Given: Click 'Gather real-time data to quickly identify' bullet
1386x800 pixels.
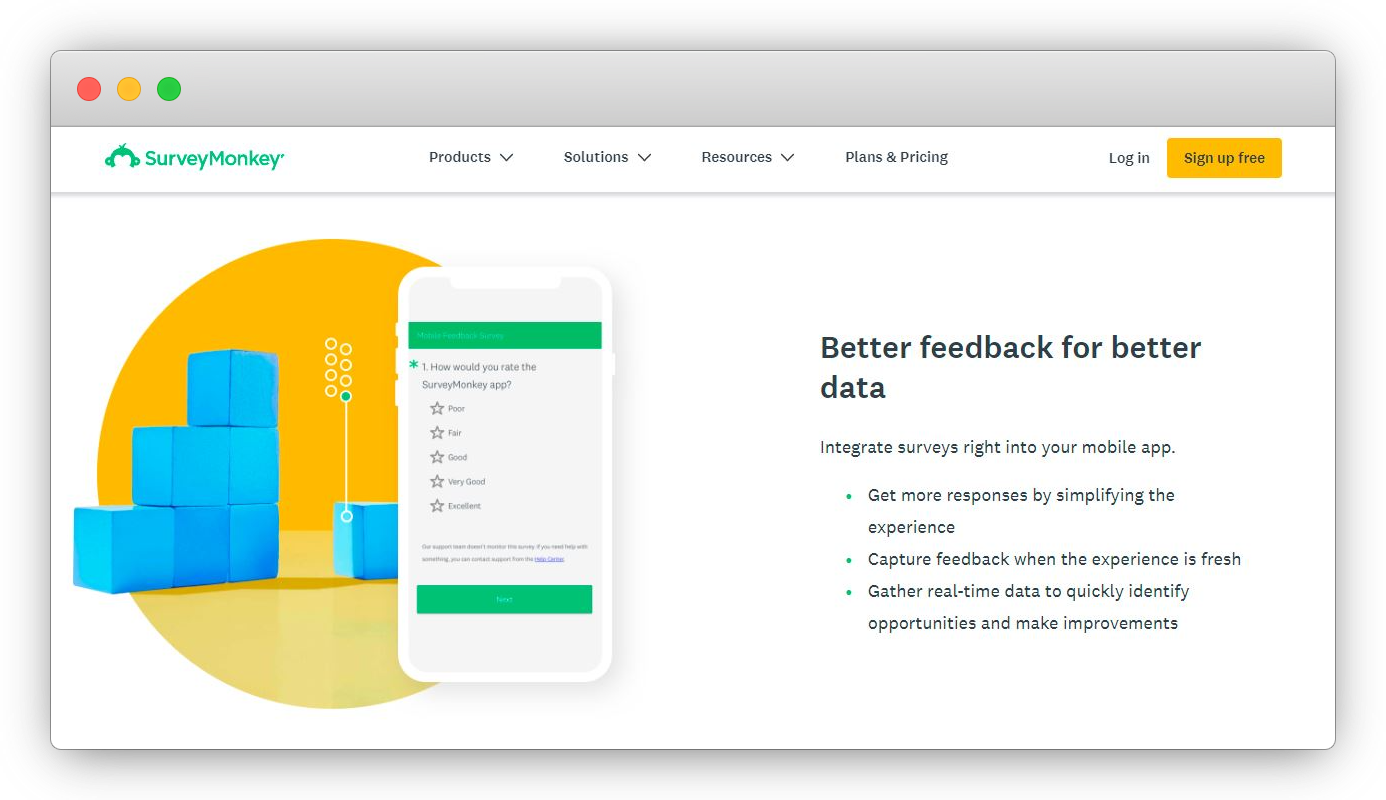Looking at the screenshot, I should 1028,607.
